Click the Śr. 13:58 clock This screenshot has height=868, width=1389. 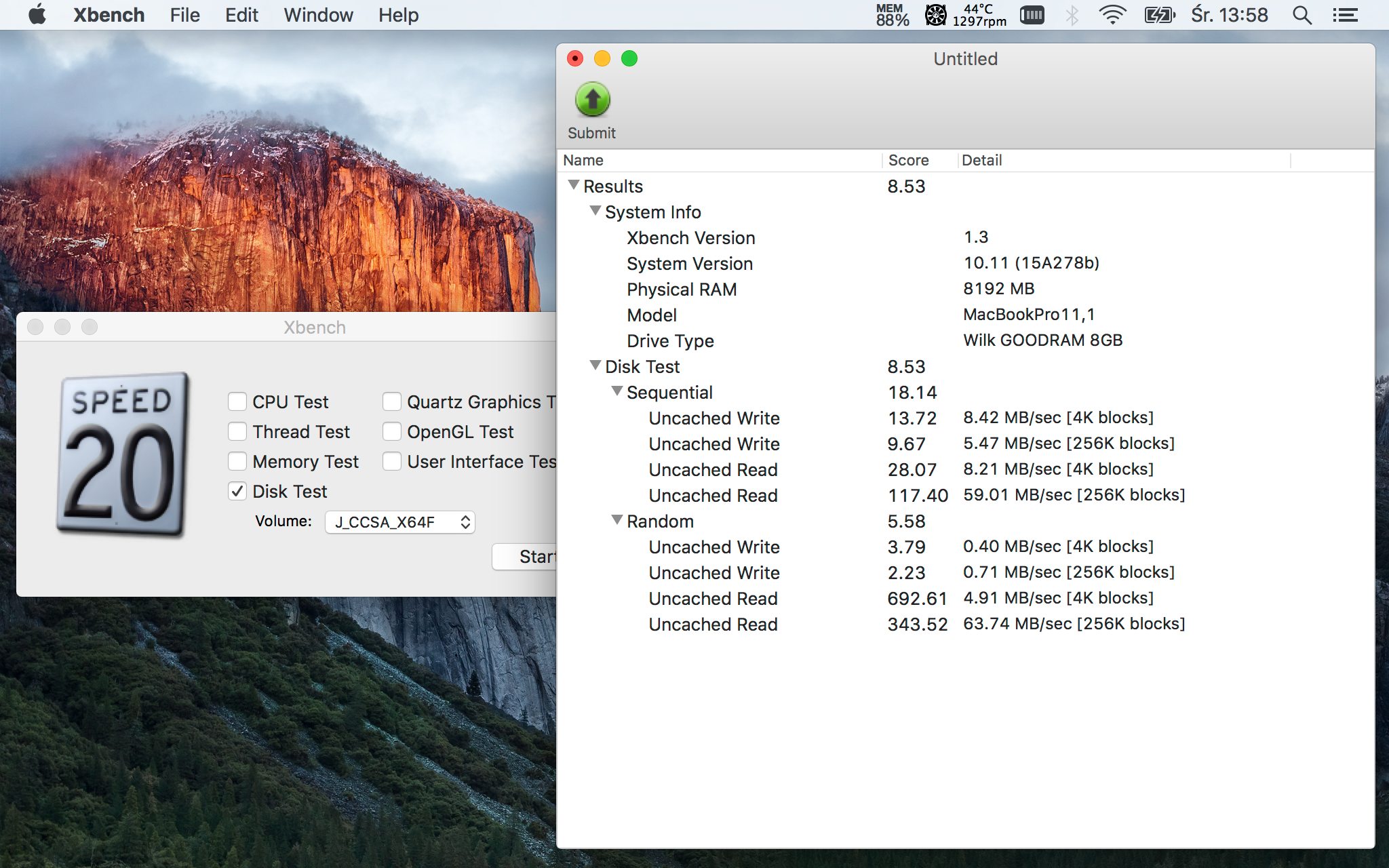(x=1229, y=15)
